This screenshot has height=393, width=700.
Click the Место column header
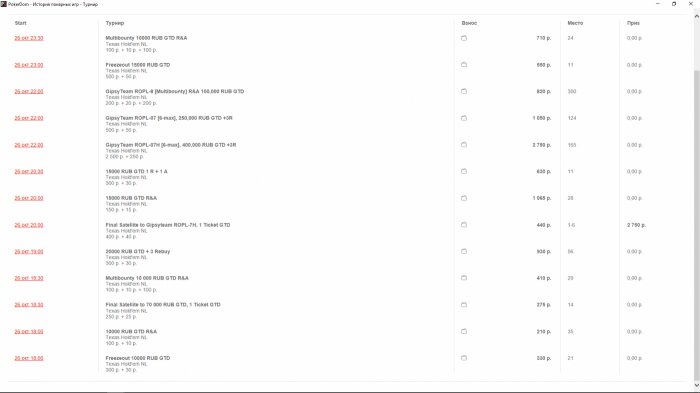coord(575,23)
